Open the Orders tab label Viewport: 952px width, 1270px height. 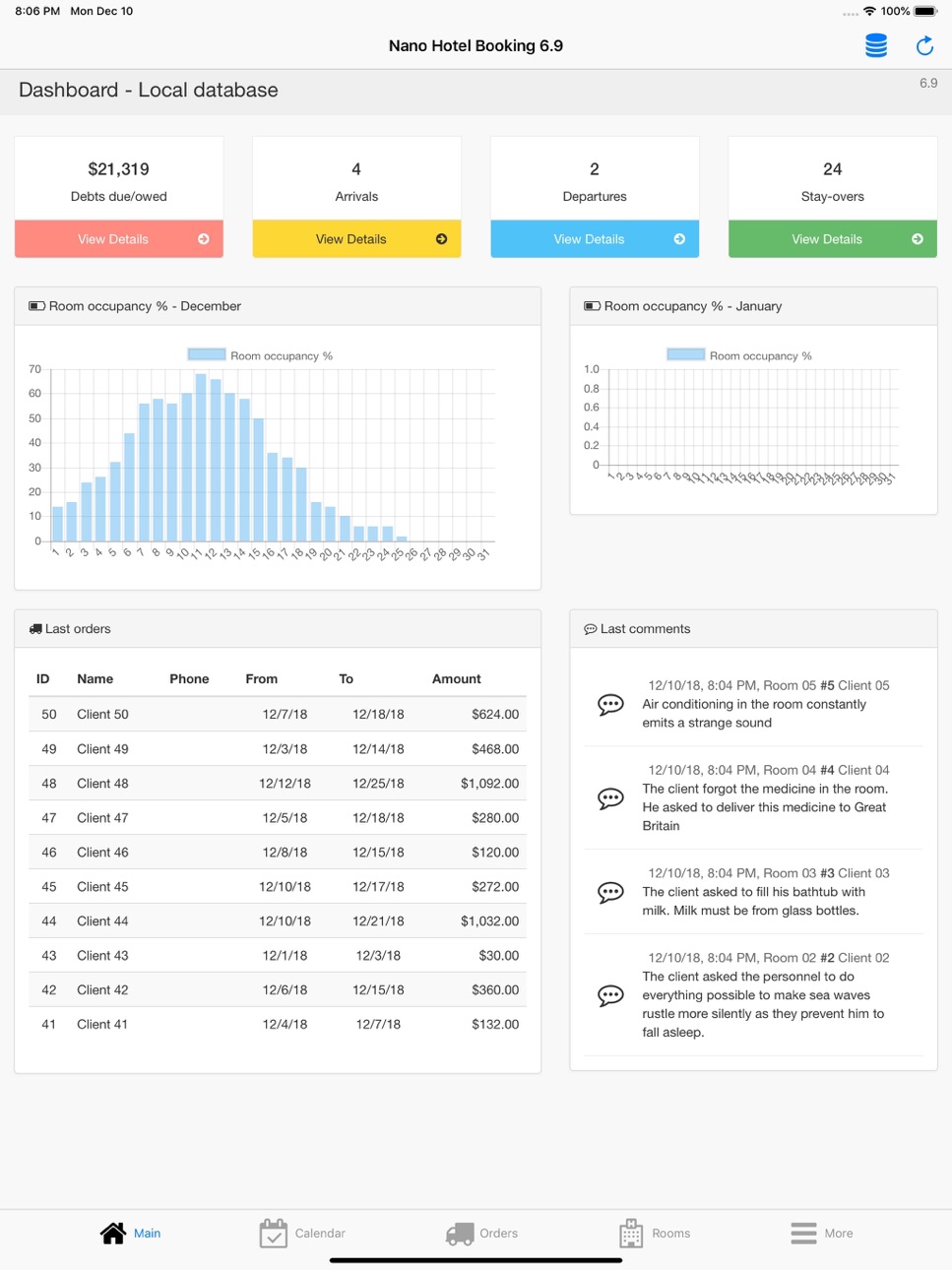[498, 1234]
